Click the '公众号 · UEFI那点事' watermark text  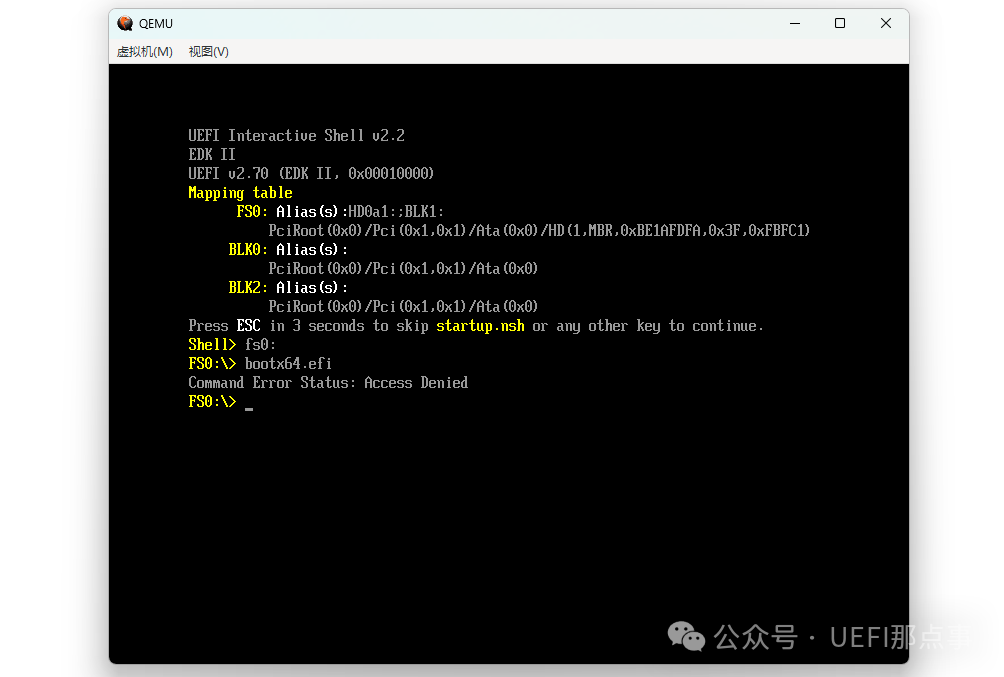840,637
